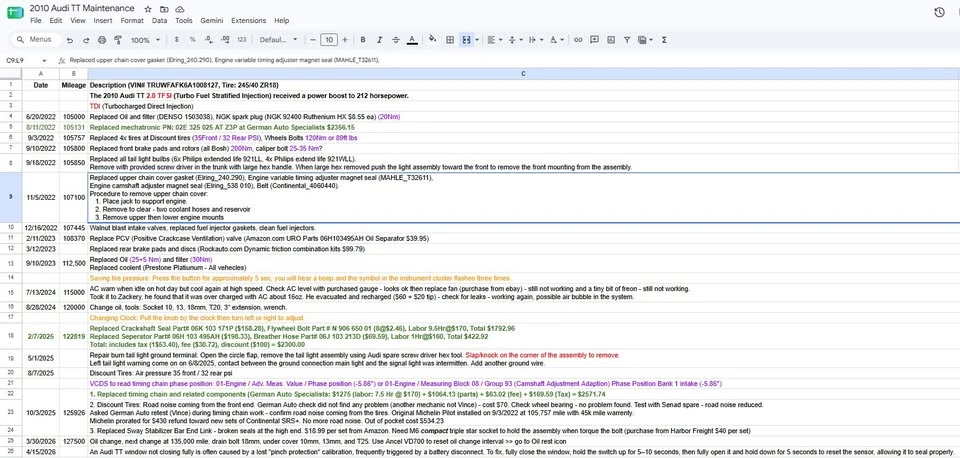Increase decimal places
This screenshot has height=458, width=960.
225,40
